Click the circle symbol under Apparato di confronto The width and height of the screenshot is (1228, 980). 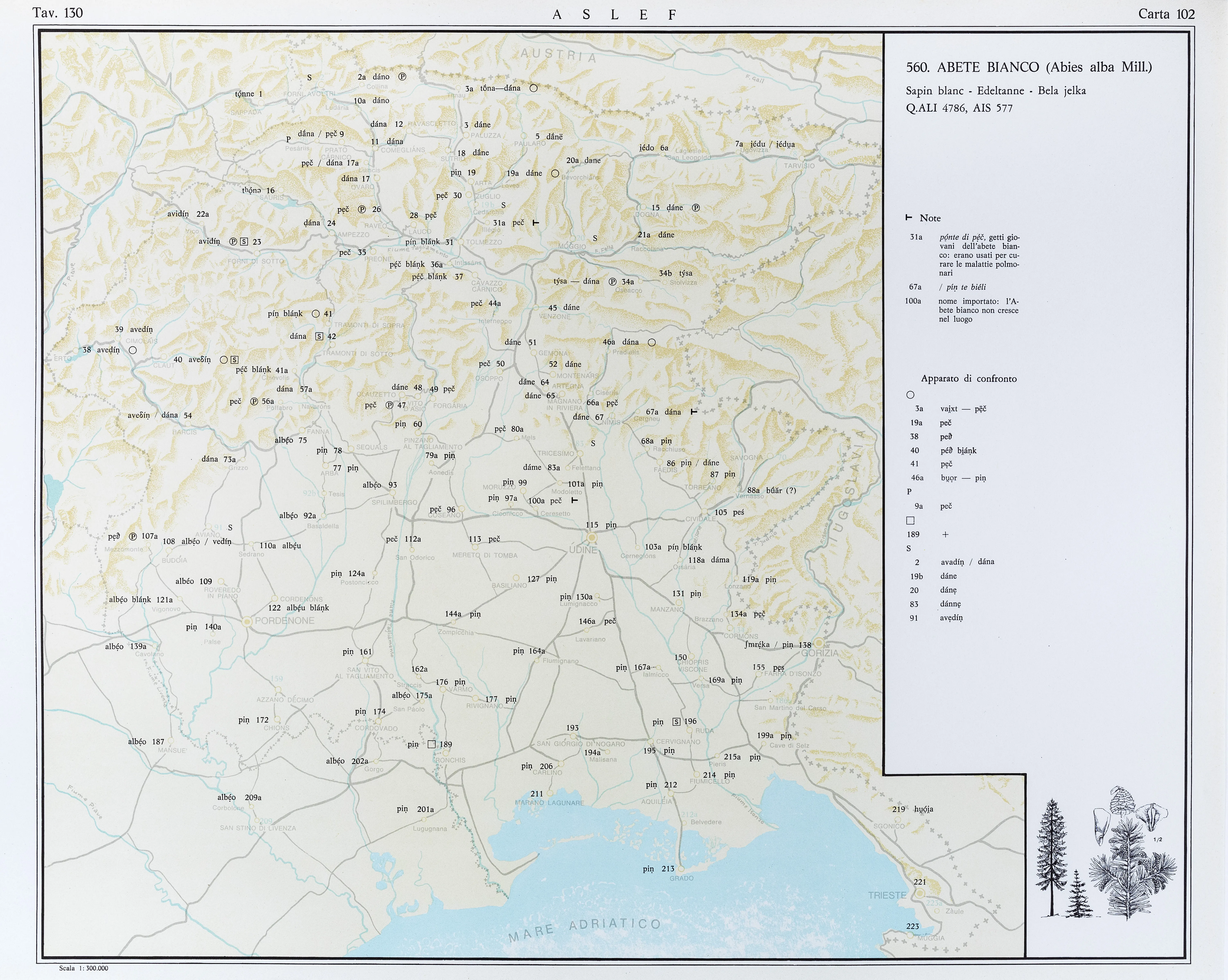click(x=910, y=395)
